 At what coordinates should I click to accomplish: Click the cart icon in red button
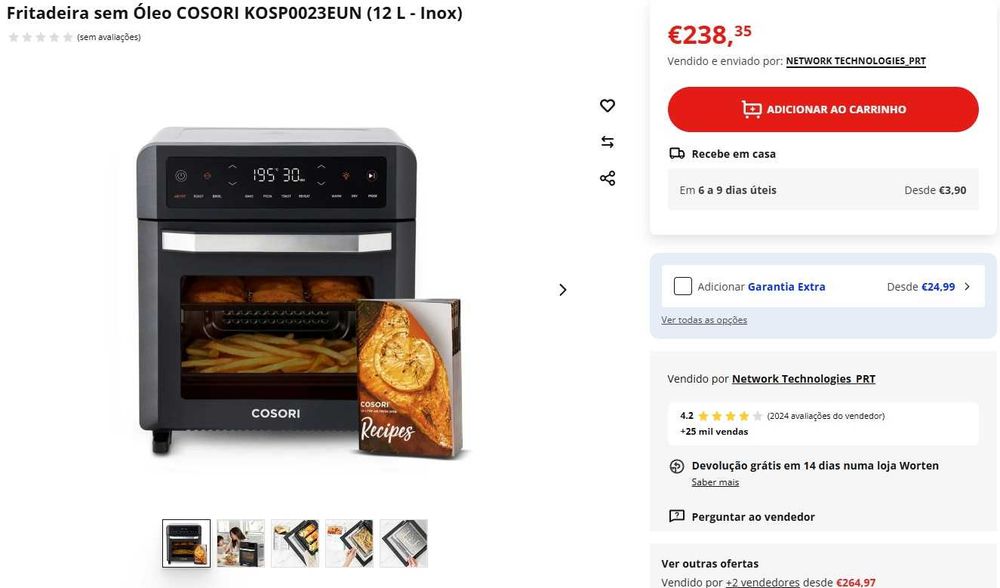[x=751, y=110]
